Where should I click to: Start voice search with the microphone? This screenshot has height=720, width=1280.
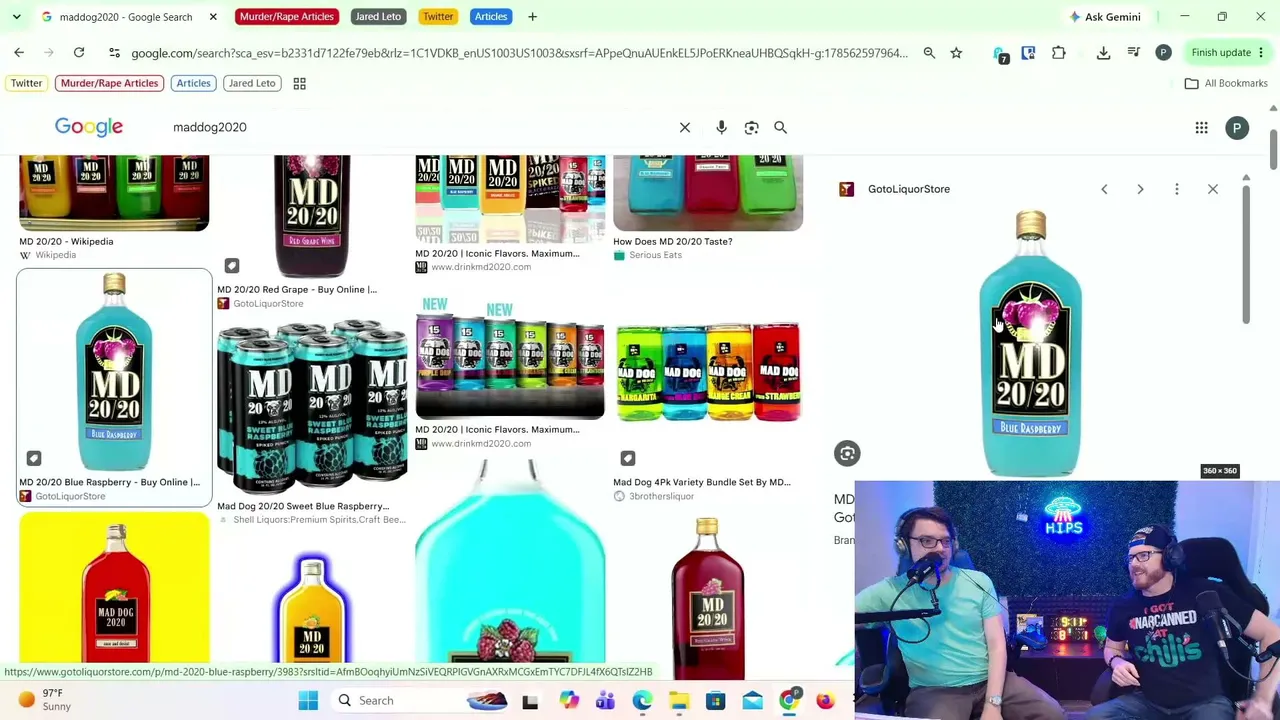(721, 127)
